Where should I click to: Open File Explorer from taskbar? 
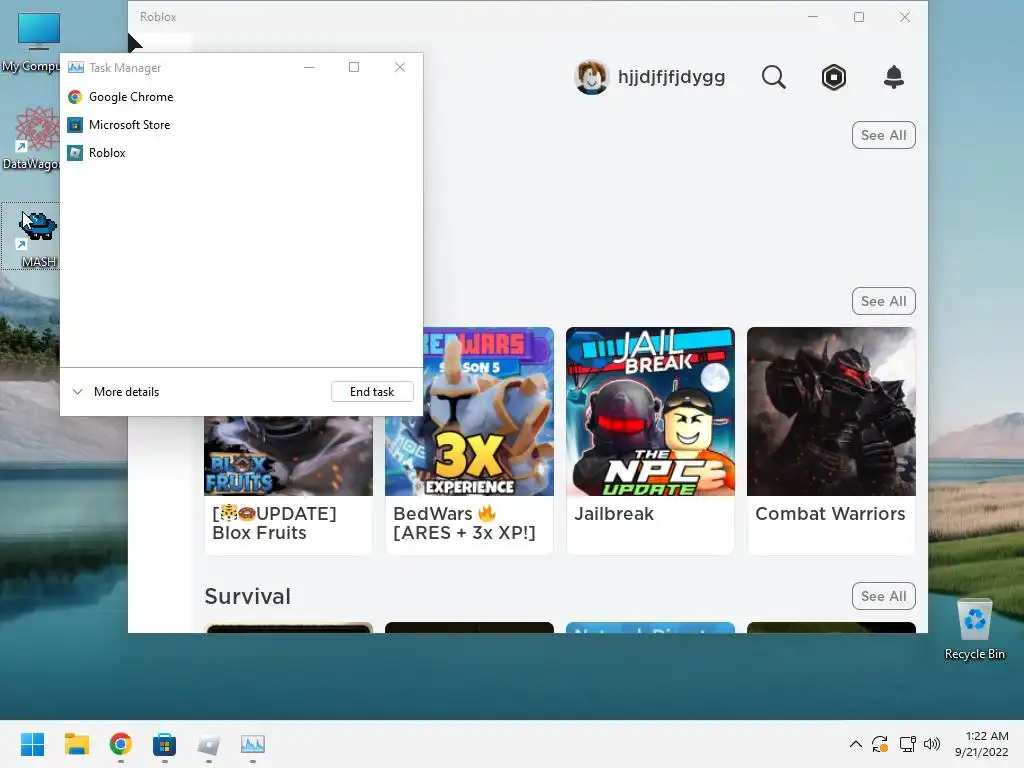pos(76,744)
